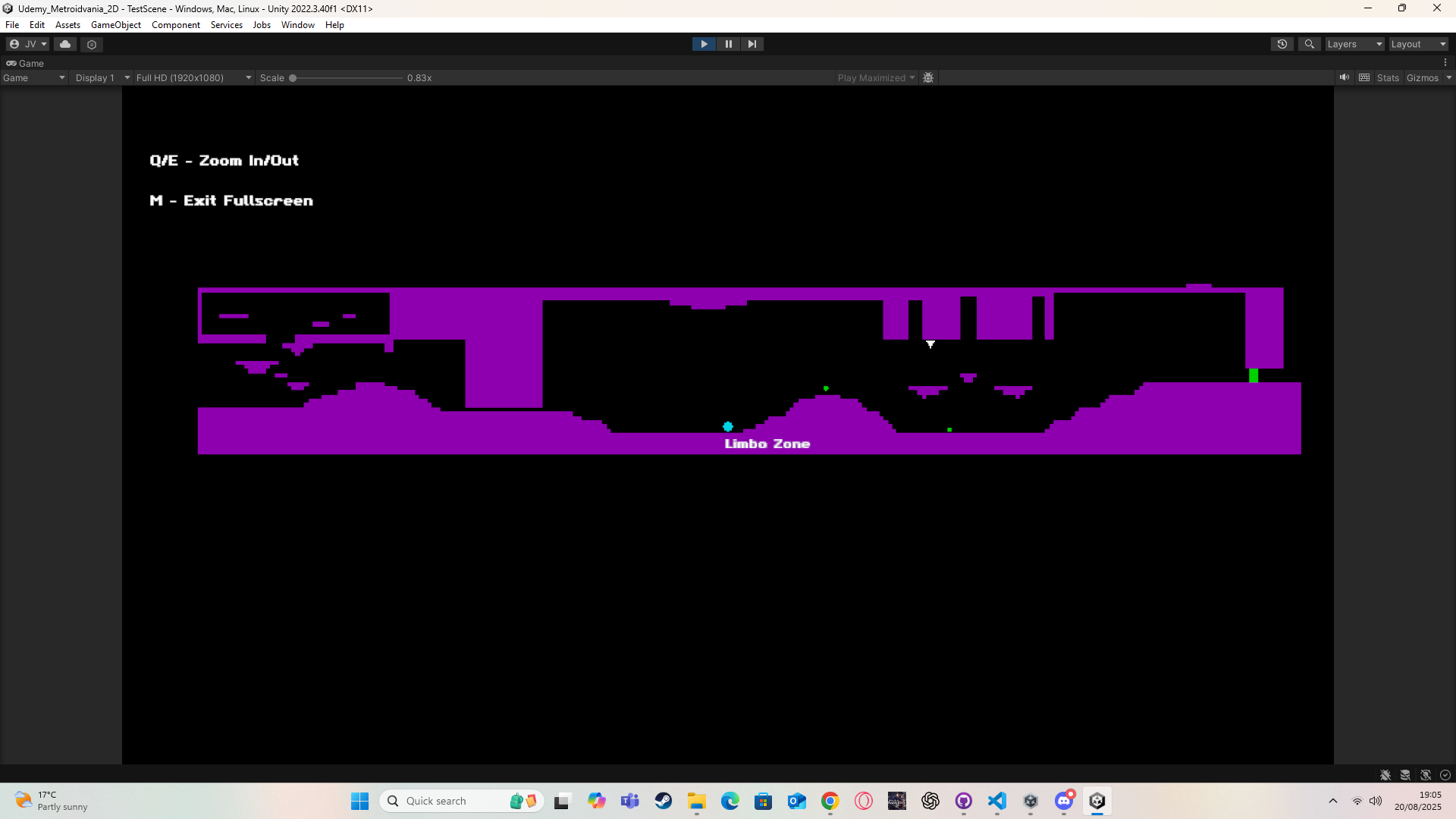Click the Play button to stop play mode
Screen dimensions: 1456x819
pos(704,44)
